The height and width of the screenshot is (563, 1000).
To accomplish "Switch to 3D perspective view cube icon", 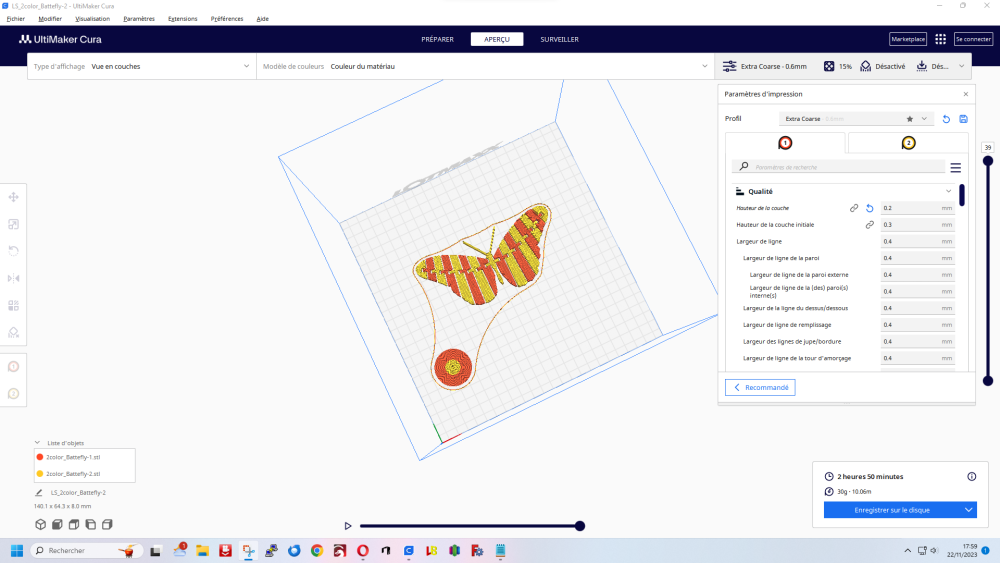I will point(40,524).
